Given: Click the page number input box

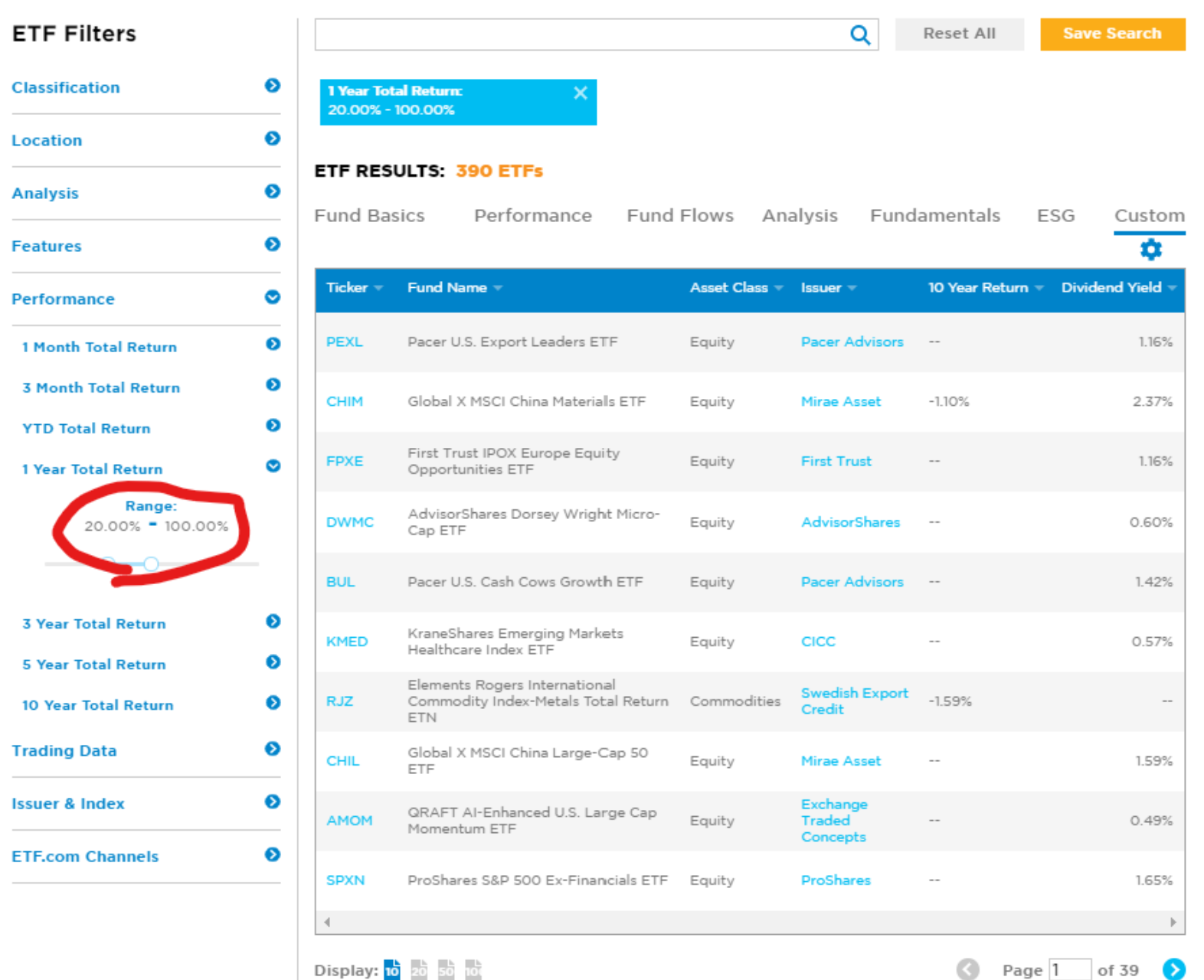Looking at the screenshot, I should point(1069,969).
